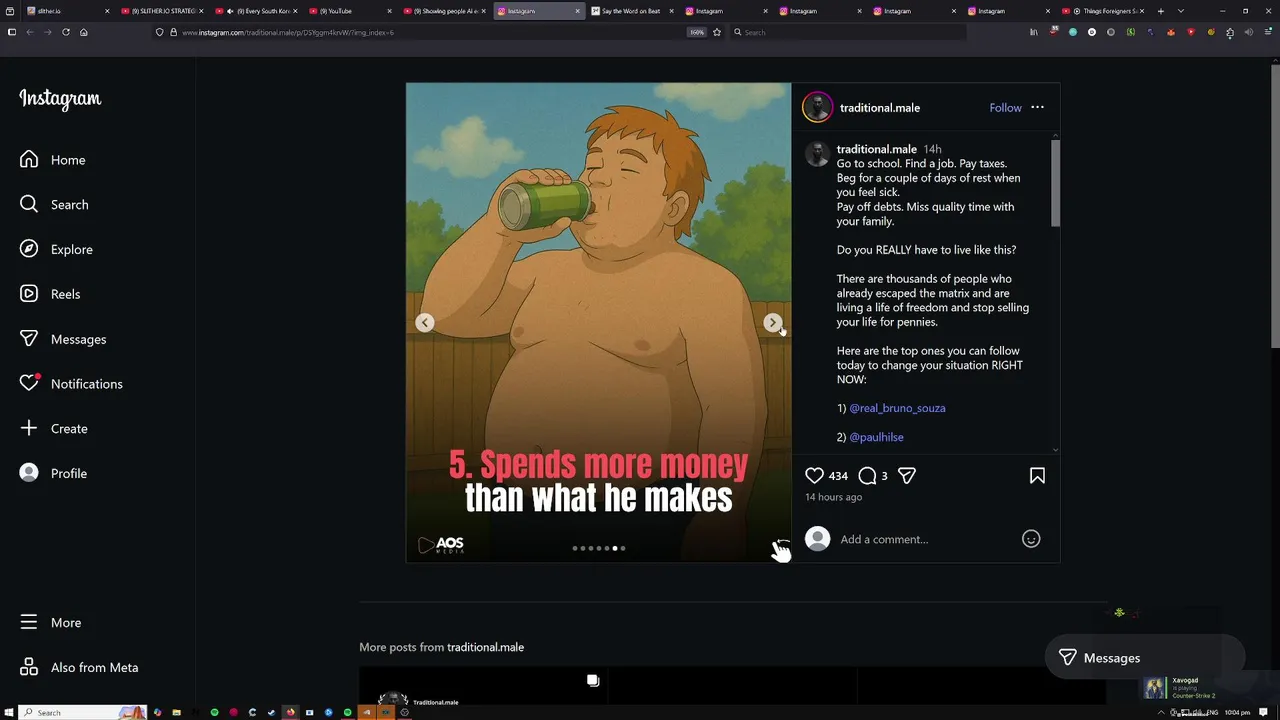Open traditional.male link under More posts
The height and width of the screenshot is (720, 1280).
485,647
